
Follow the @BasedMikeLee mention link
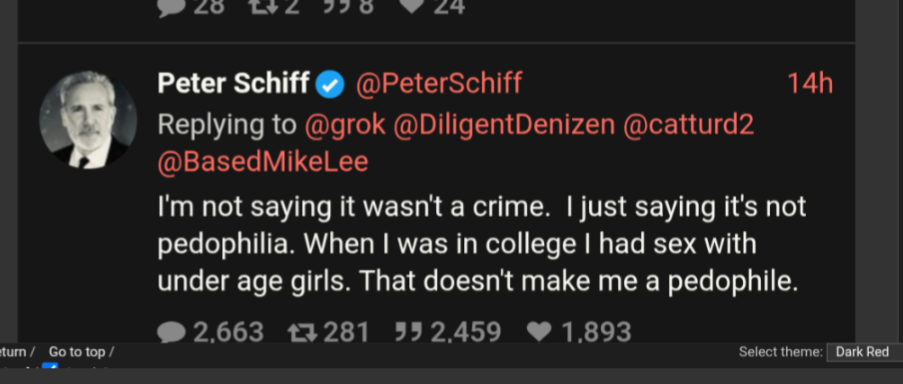(263, 162)
